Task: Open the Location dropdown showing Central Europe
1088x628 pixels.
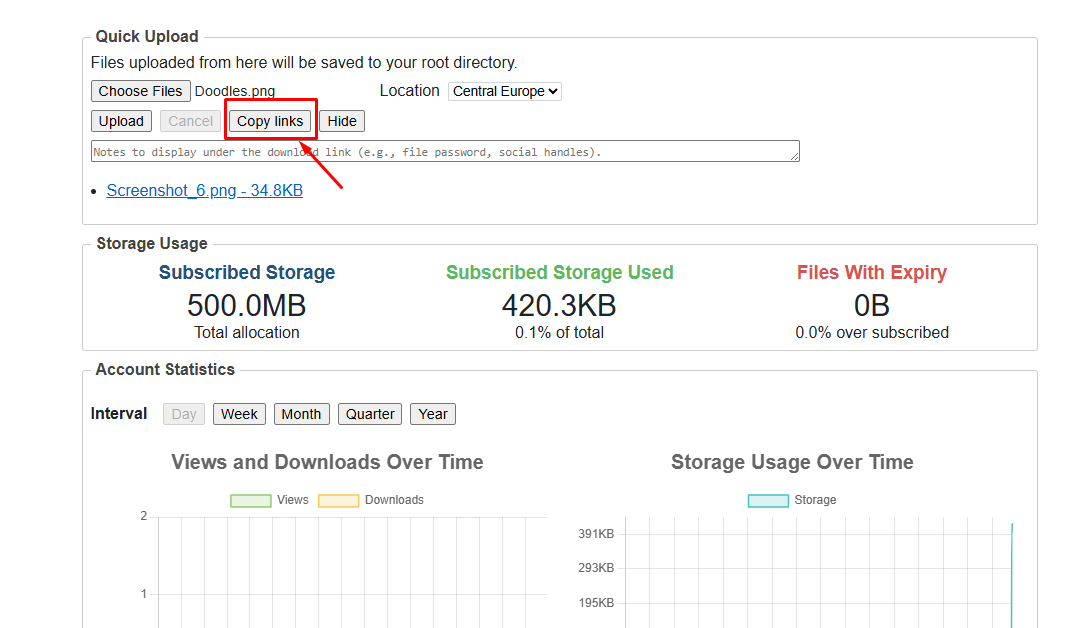Action: (505, 91)
